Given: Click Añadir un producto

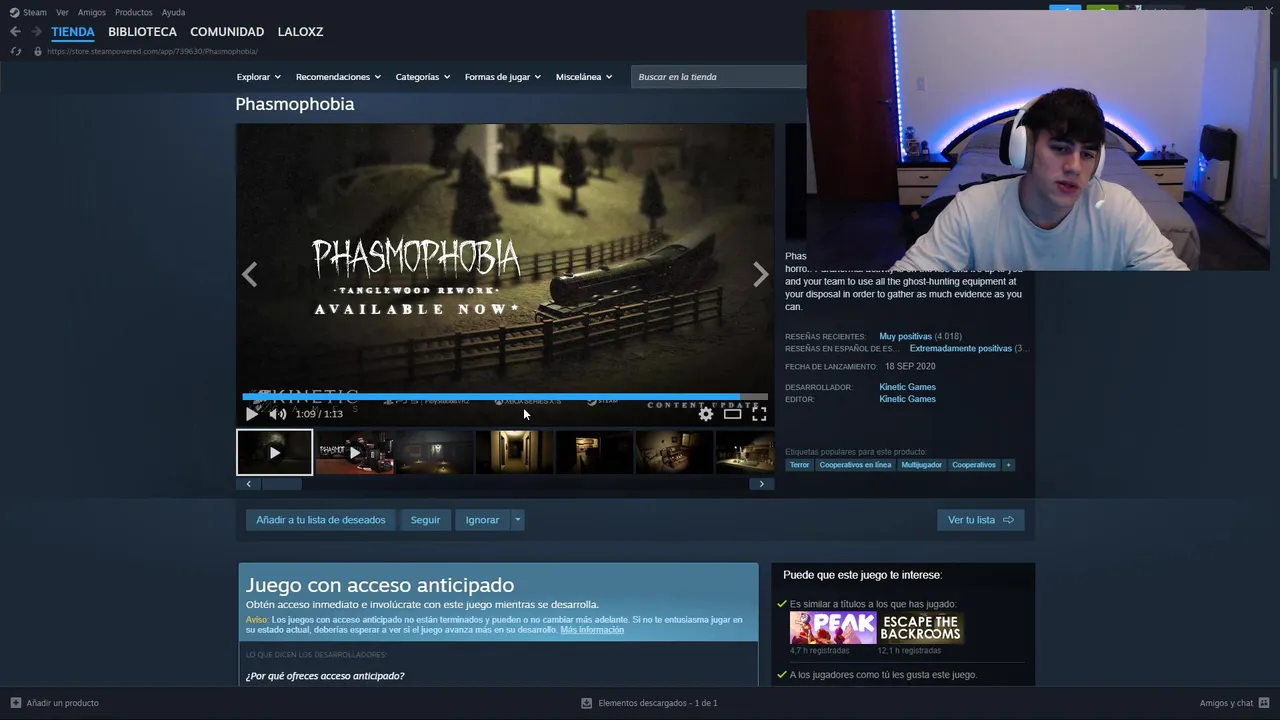Looking at the screenshot, I should point(54,703).
